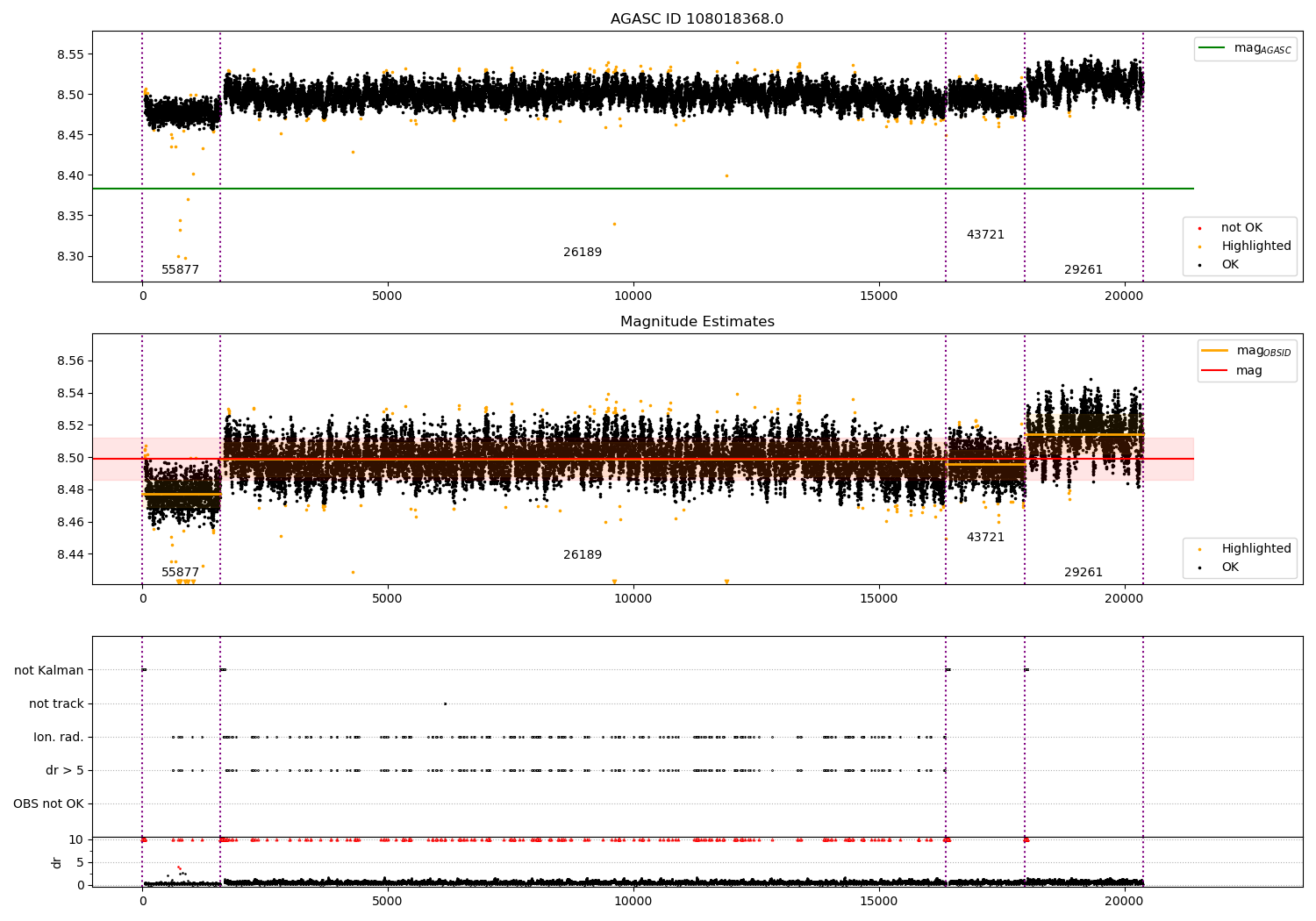Click the horizontal green mag AGASC line in top plot
The image size is (1316, 921).
coord(643,189)
